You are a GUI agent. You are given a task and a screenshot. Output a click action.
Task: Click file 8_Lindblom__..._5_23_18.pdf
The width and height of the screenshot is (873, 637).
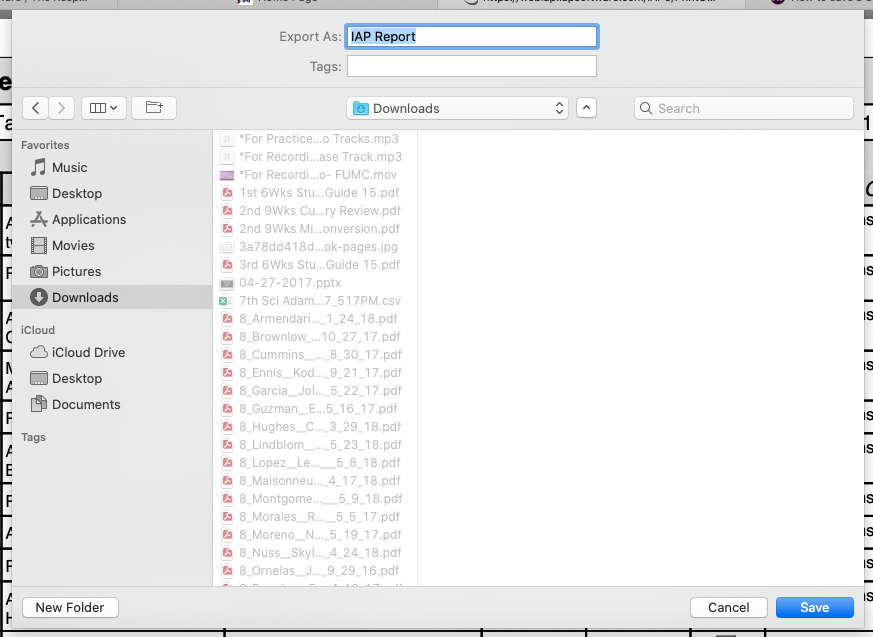coord(315,445)
